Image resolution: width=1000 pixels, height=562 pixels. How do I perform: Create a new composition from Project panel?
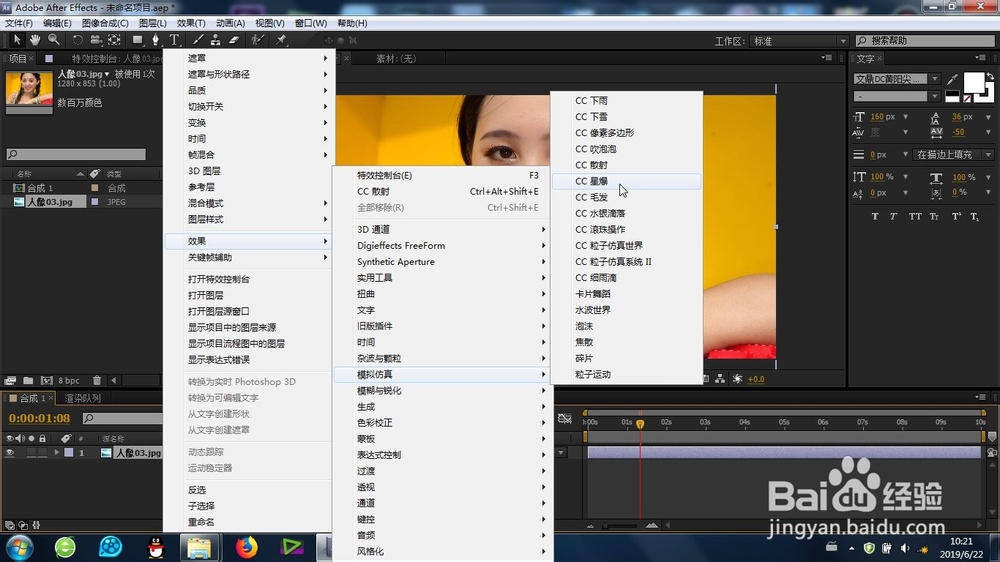[47, 380]
